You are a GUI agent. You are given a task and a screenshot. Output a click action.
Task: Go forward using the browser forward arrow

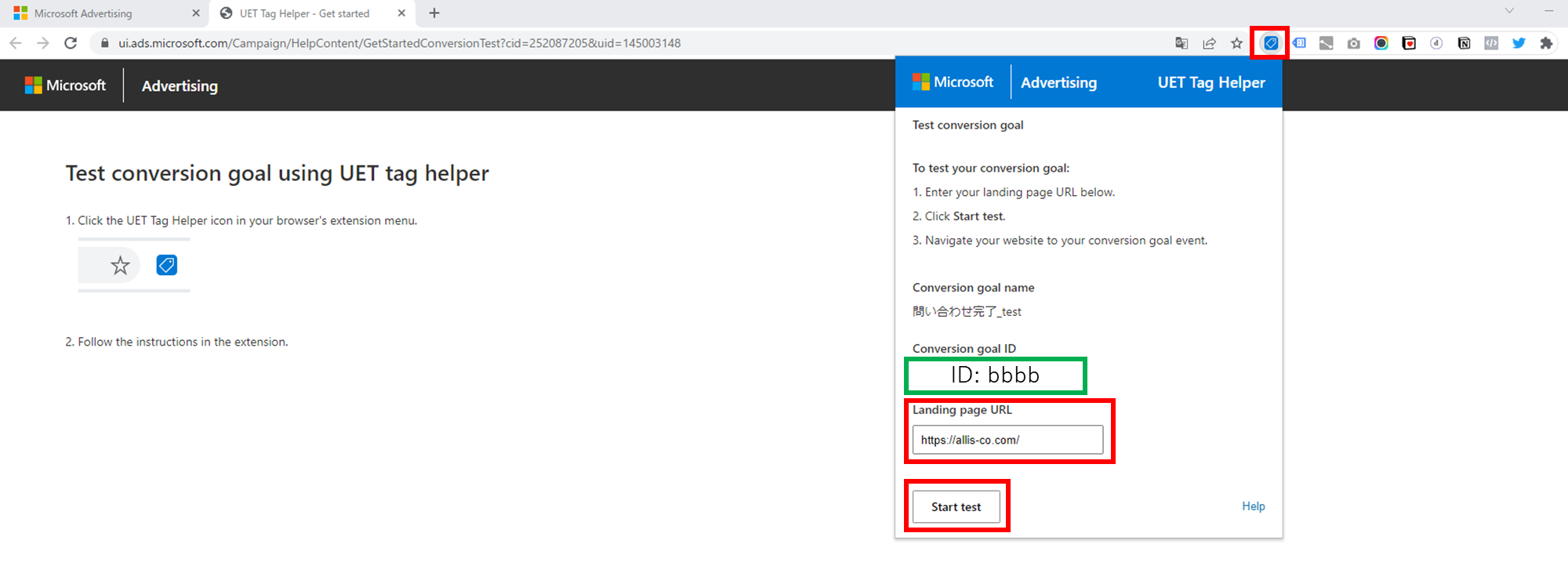click(x=43, y=43)
